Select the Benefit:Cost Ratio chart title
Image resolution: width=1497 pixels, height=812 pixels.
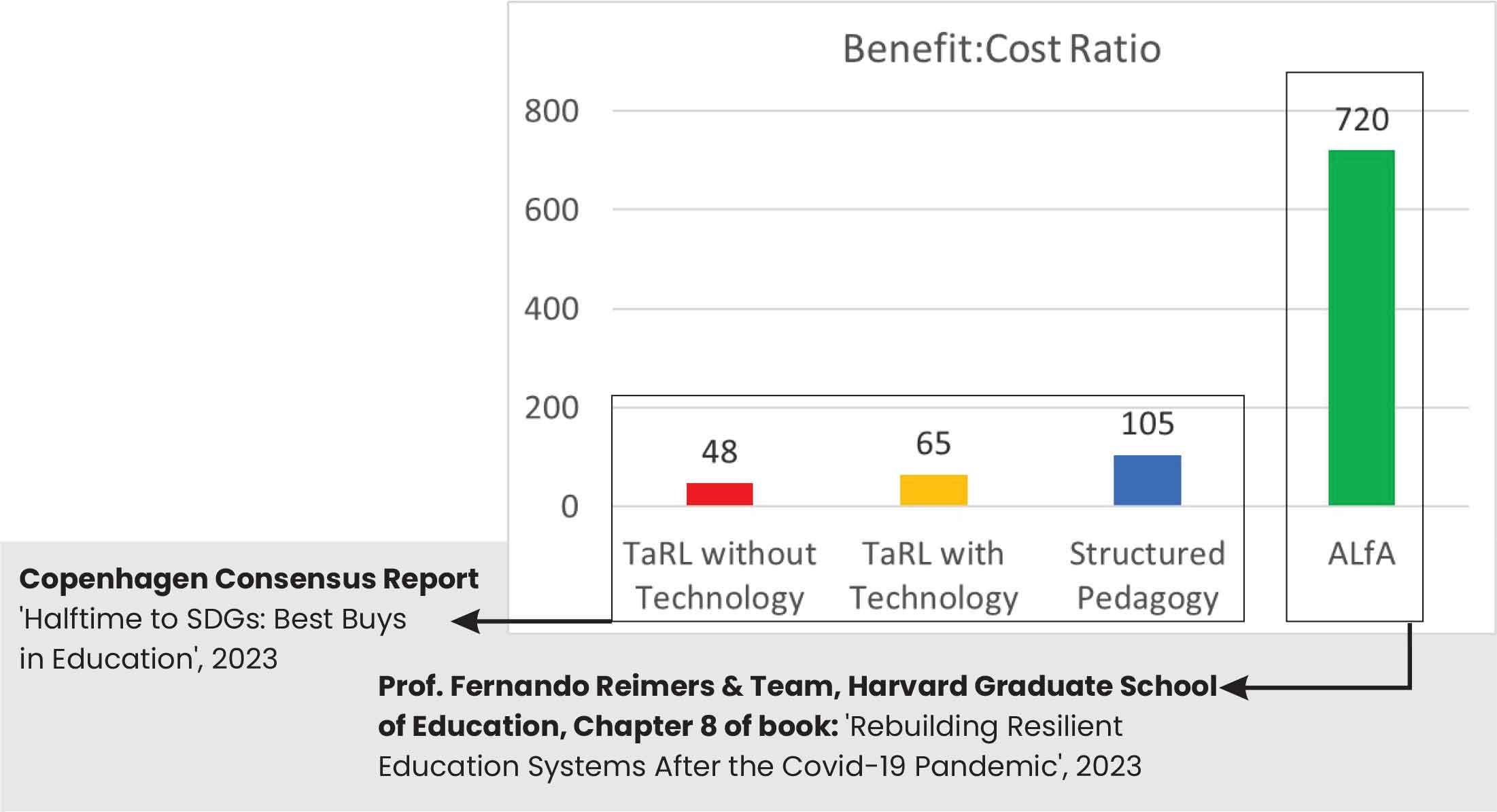pyautogui.click(x=1001, y=49)
